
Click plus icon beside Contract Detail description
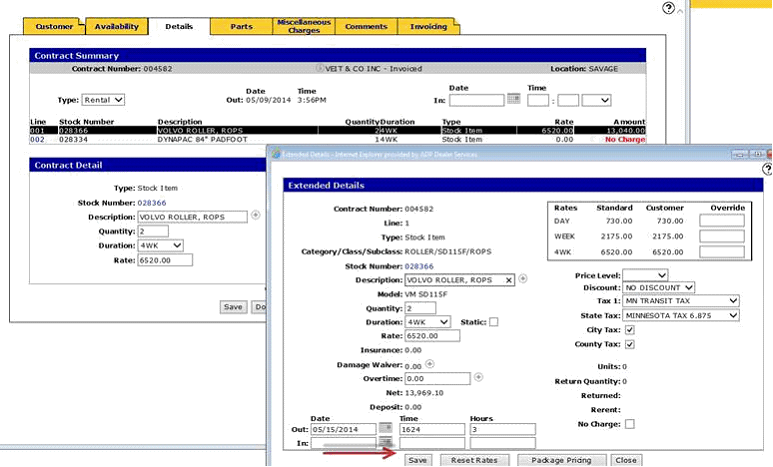255,215
